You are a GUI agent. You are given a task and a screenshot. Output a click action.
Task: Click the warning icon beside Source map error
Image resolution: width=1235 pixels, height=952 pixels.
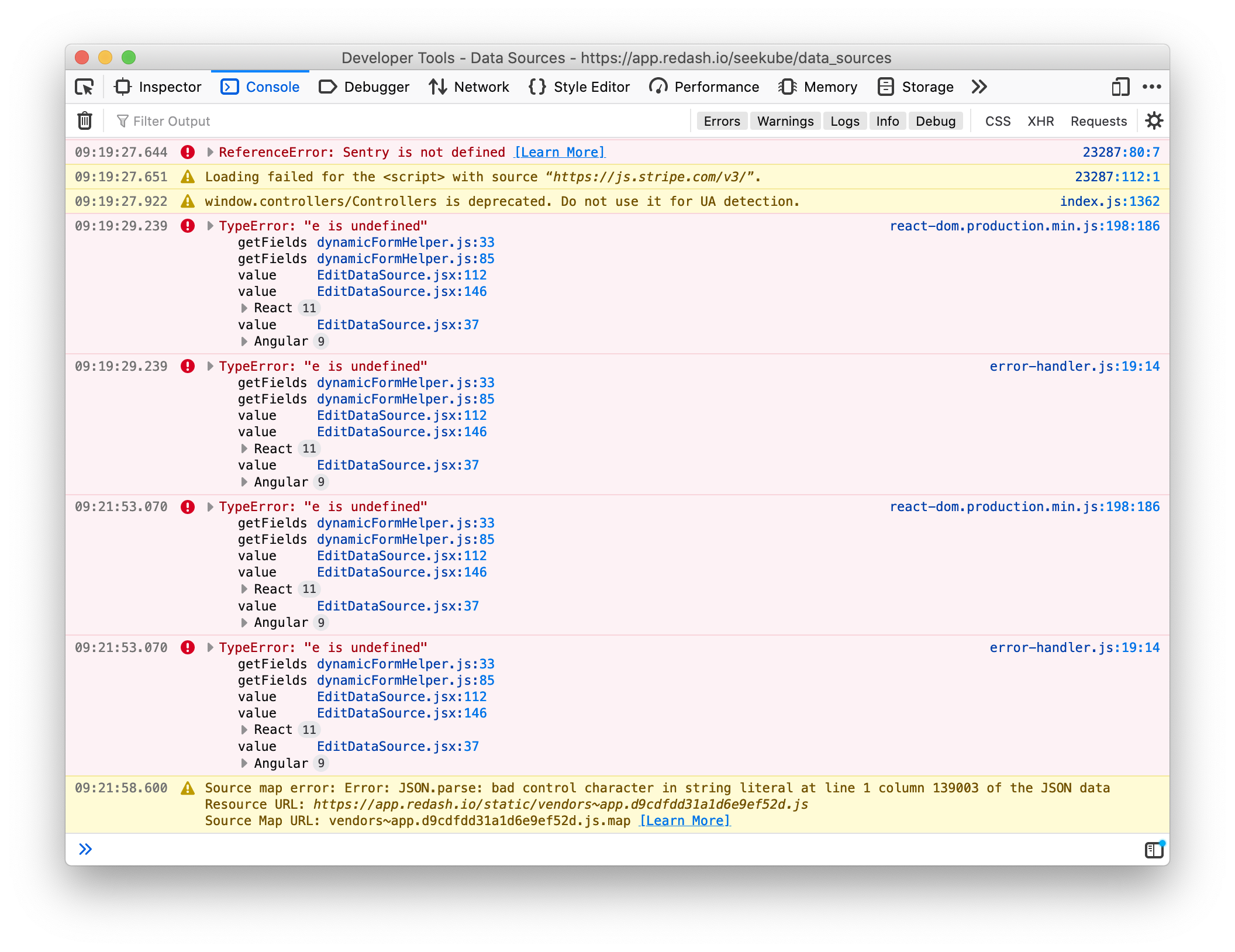(188, 788)
